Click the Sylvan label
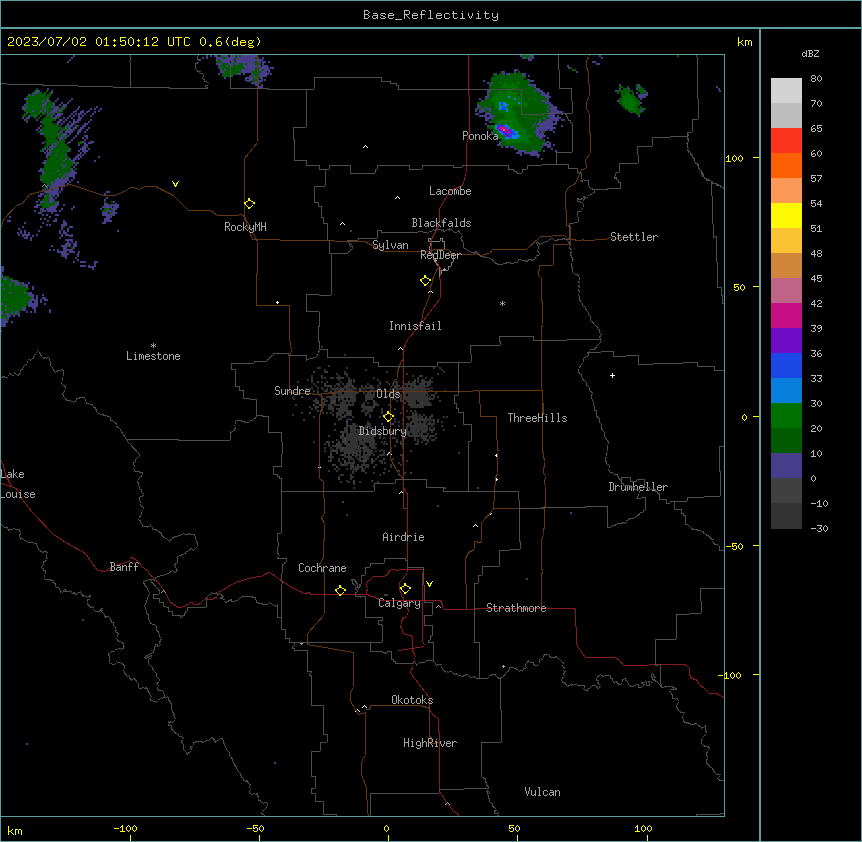This screenshot has width=862, height=842. 390,245
